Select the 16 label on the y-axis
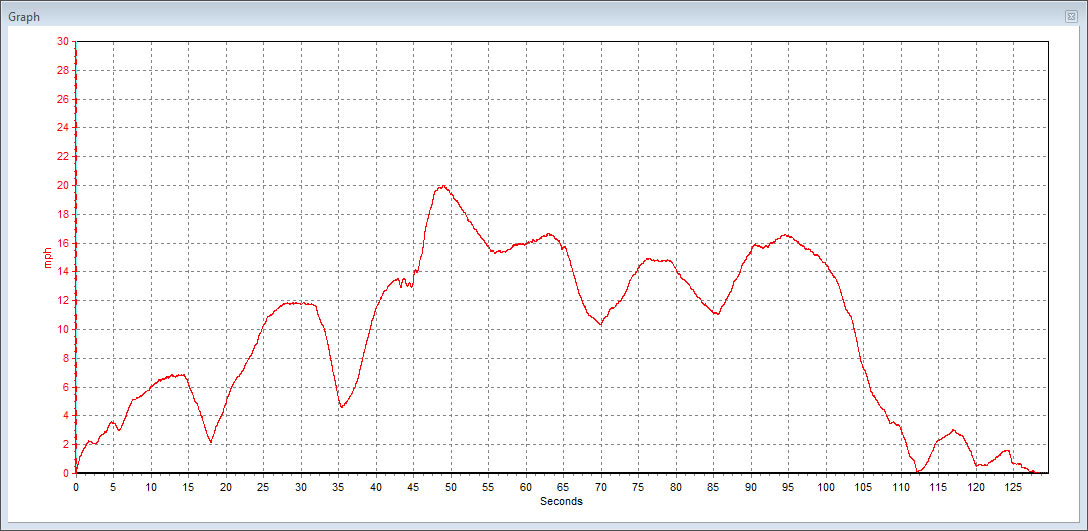 pos(62,243)
